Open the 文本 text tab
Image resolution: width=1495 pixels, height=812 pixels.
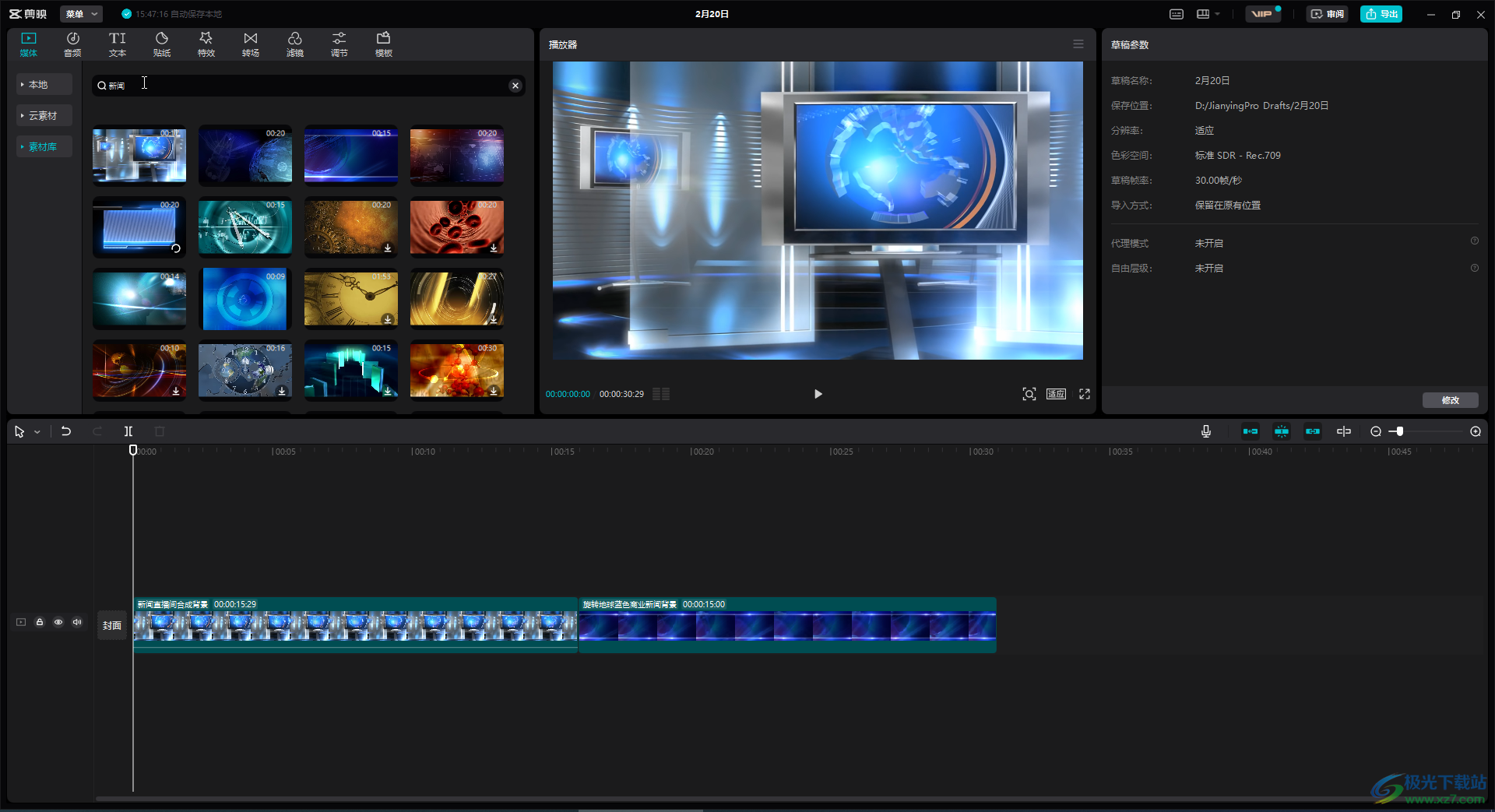(118, 44)
